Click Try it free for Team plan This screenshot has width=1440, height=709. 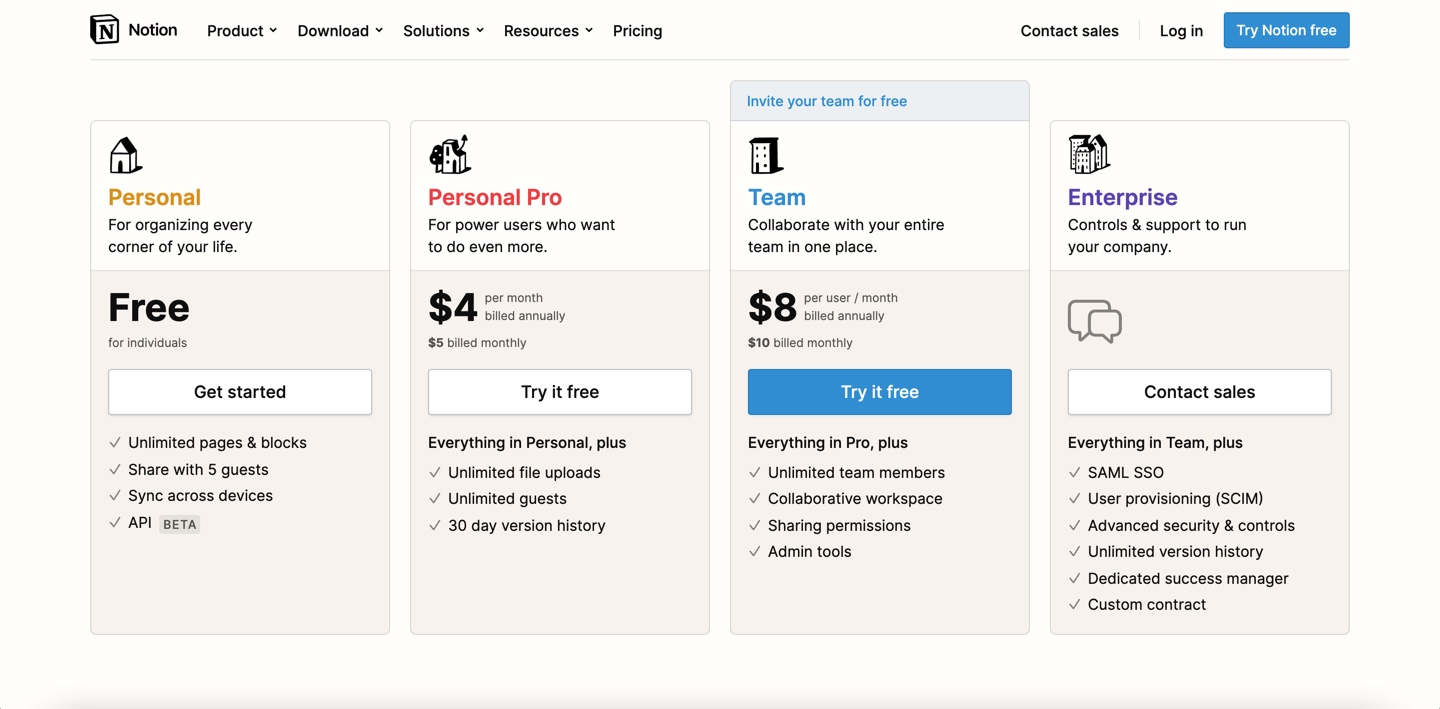pos(880,392)
